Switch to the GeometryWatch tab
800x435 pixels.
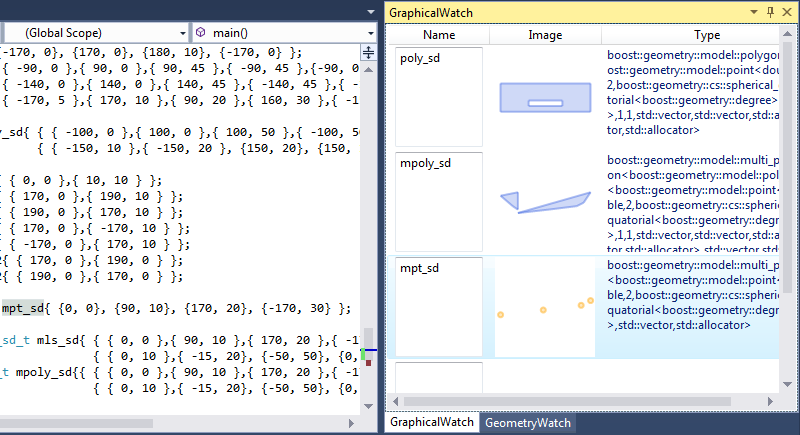click(528, 423)
